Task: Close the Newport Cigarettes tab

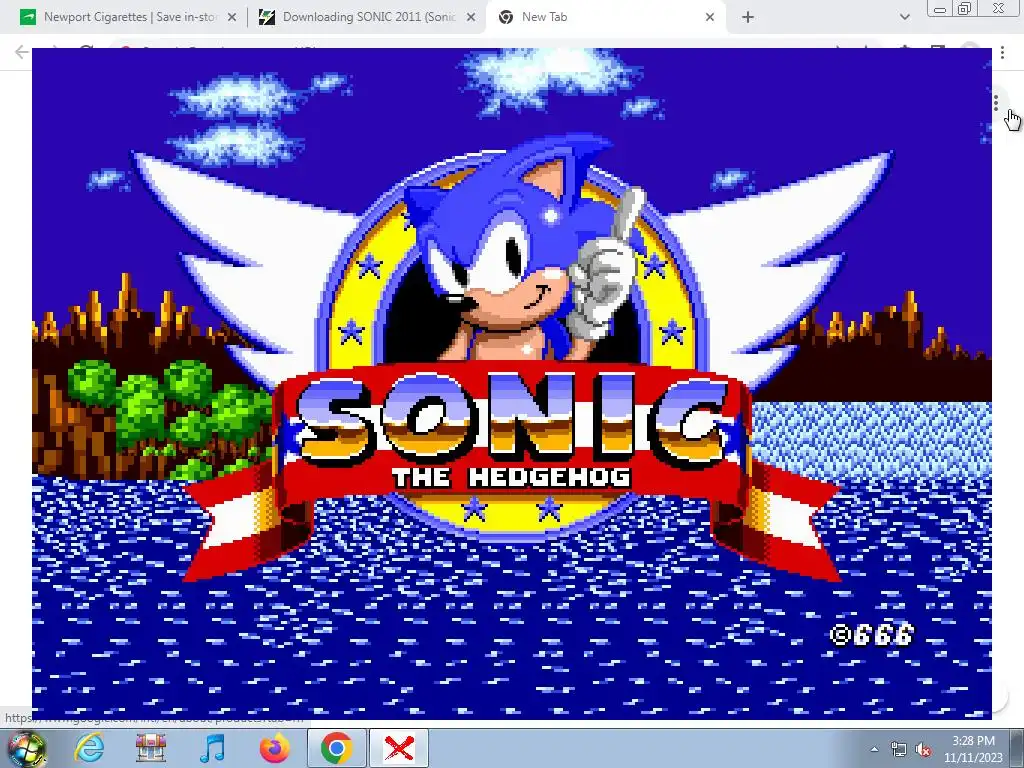Action: (x=232, y=18)
